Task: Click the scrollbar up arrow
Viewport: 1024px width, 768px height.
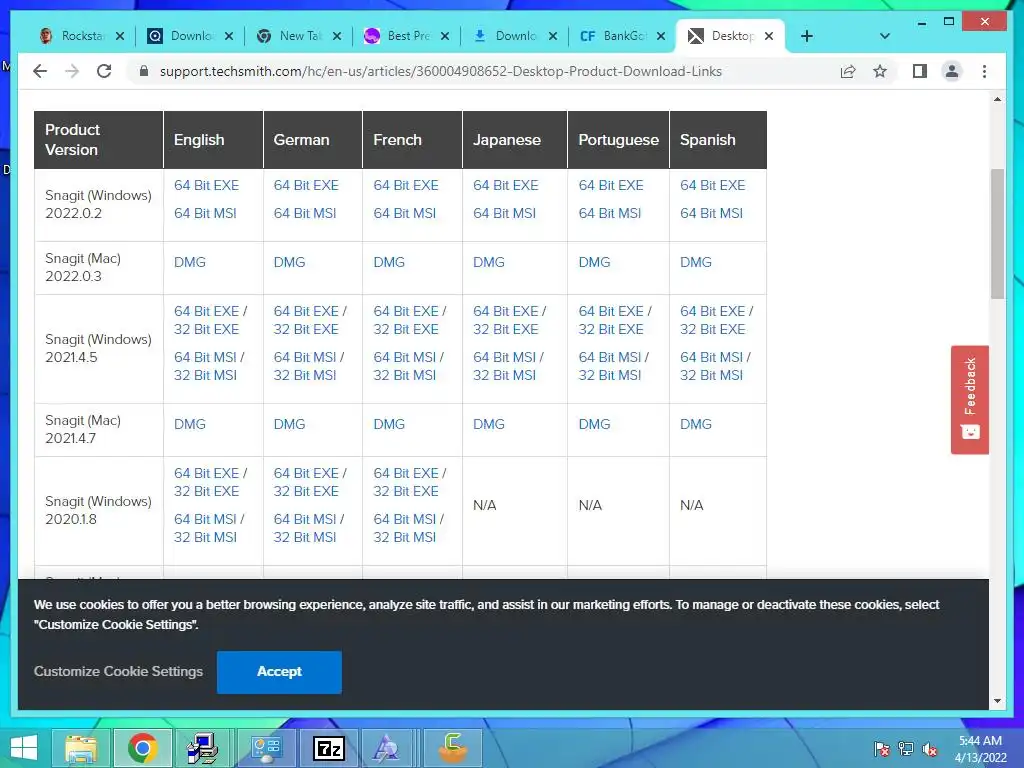Action: pos(997,99)
